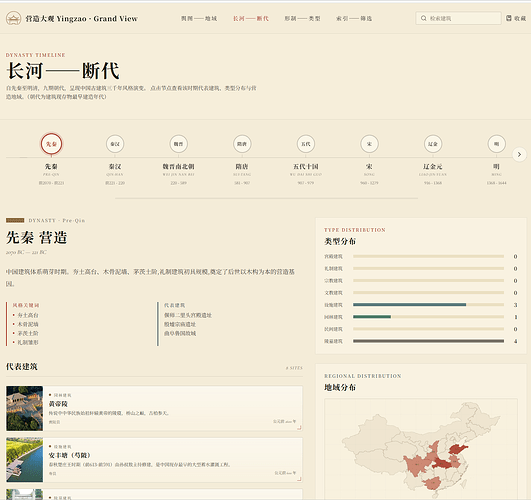Open the 形制——类型 navigation tab
Viewport: 531px width, 500px height.
[302, 18]
